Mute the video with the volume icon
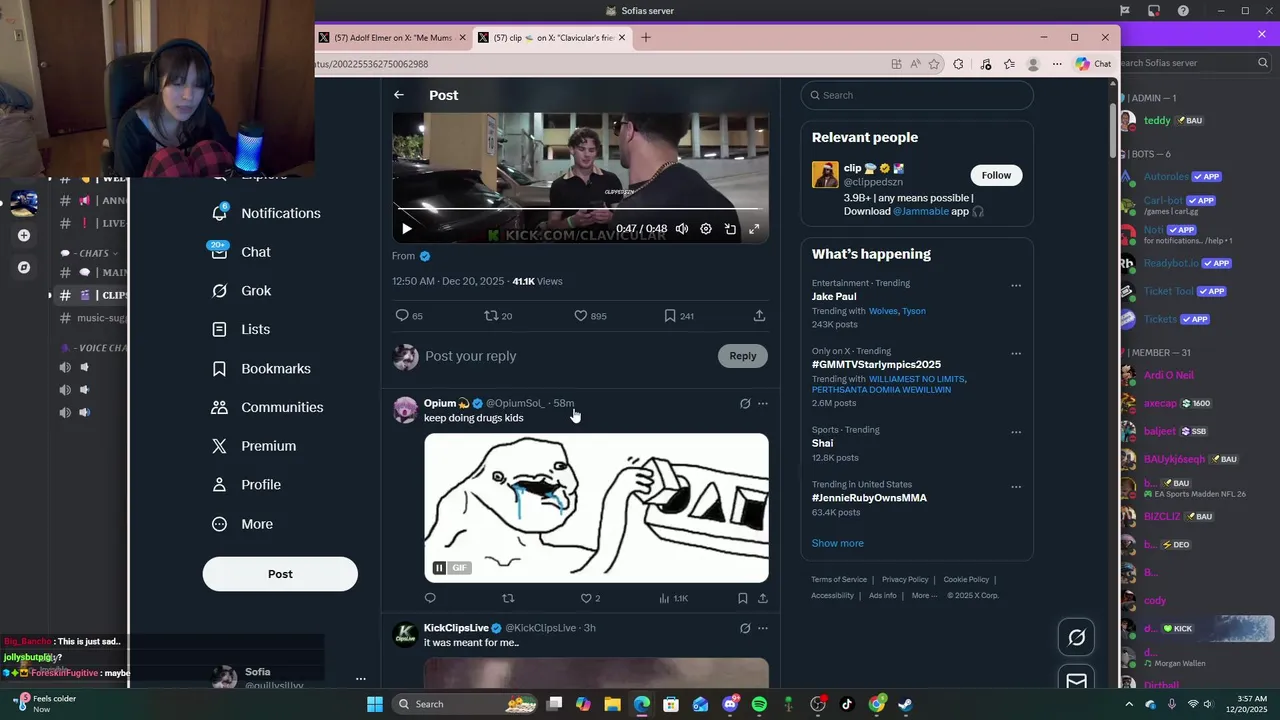Screen dimensions: 1280x720 click(682, 229)
